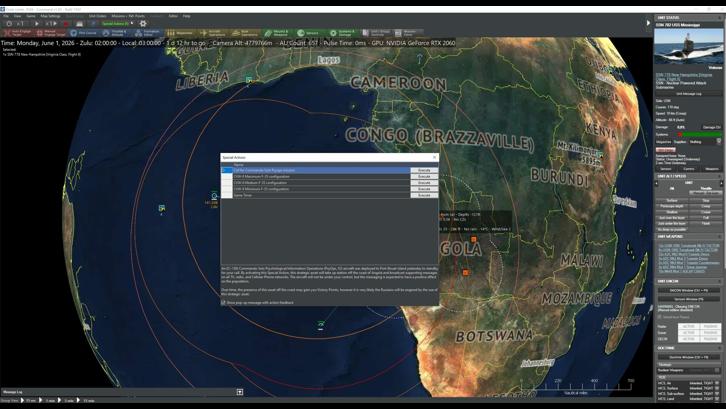Toggle the Unit obeys EMCON checkbox

point(660,317)
